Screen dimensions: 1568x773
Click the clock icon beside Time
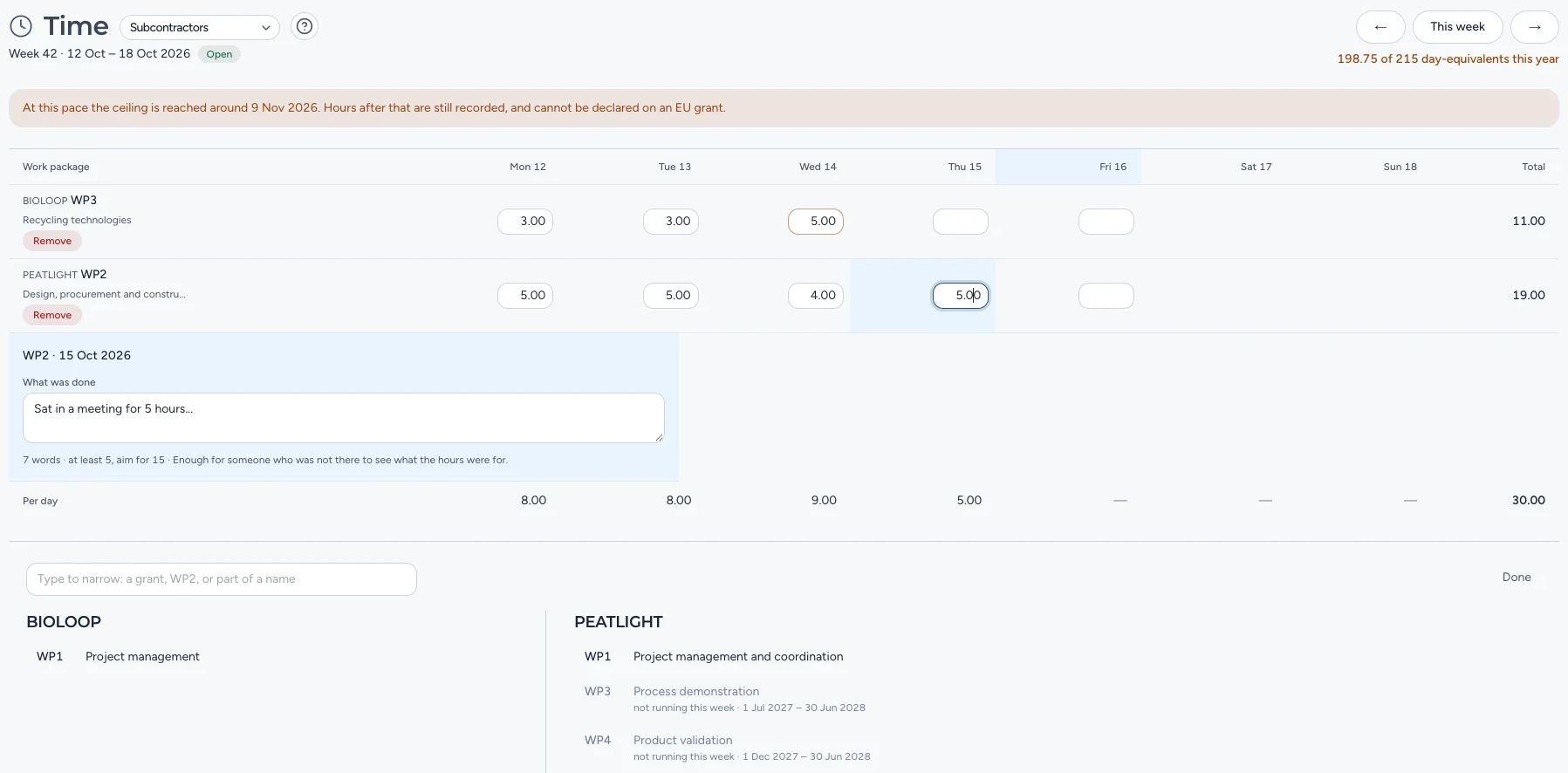(x=21, y=26)
